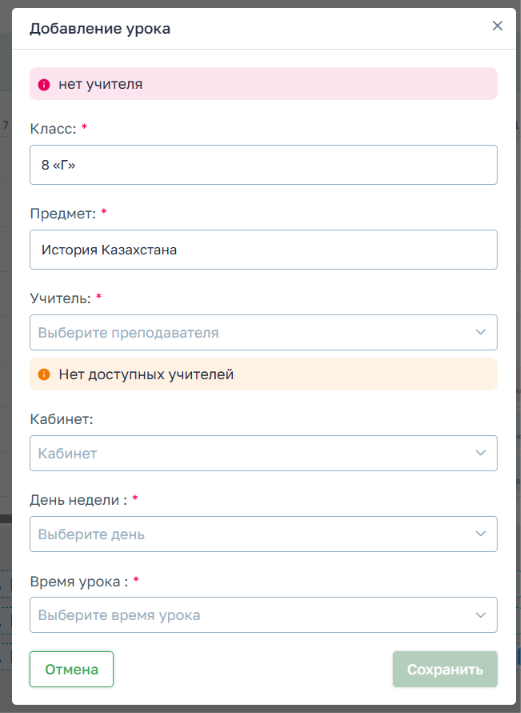Click the pink нет учителя alert banner

(x=264, y=84)
